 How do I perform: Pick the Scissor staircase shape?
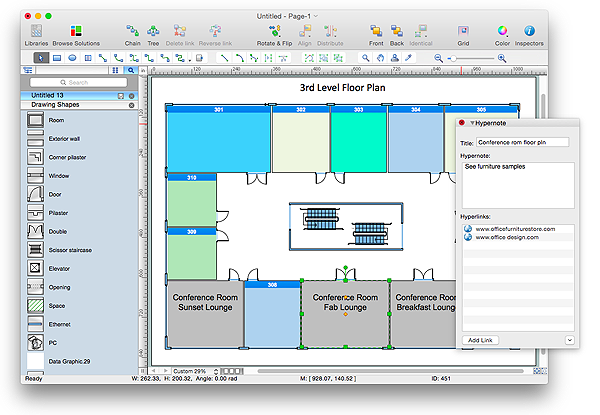click(35, 251)
